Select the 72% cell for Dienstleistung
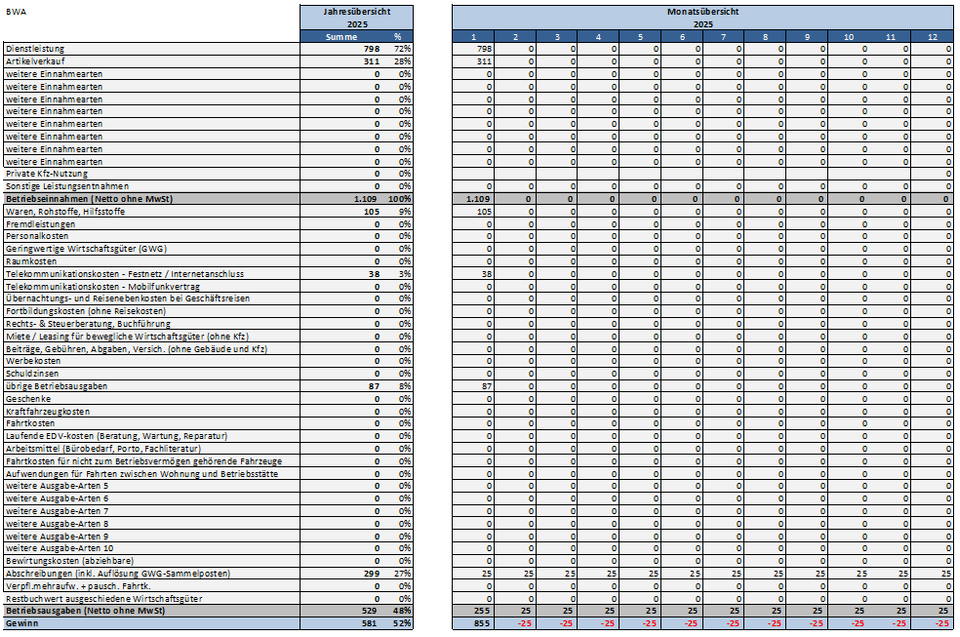This screenshot has height=637, width=960. (402, 49)
